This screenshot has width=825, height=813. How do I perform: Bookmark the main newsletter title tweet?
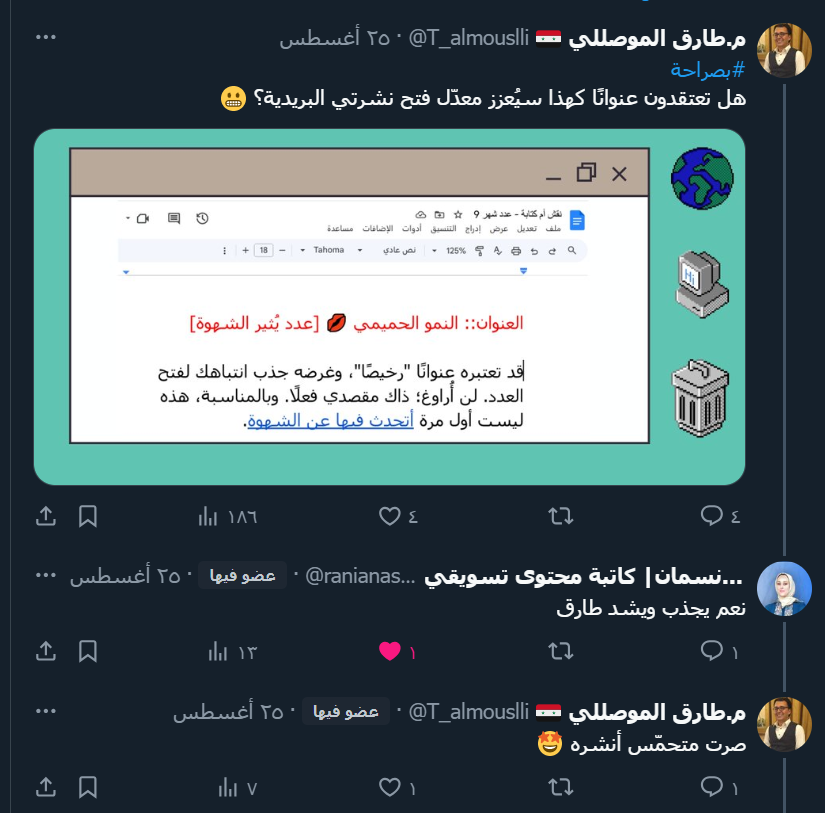[x=87, y=516]
